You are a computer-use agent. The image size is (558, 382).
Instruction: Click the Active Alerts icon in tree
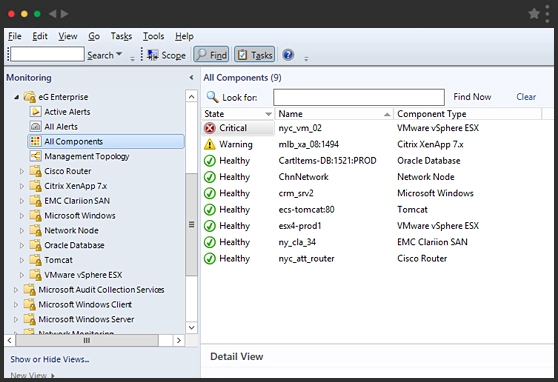point(35,112)
